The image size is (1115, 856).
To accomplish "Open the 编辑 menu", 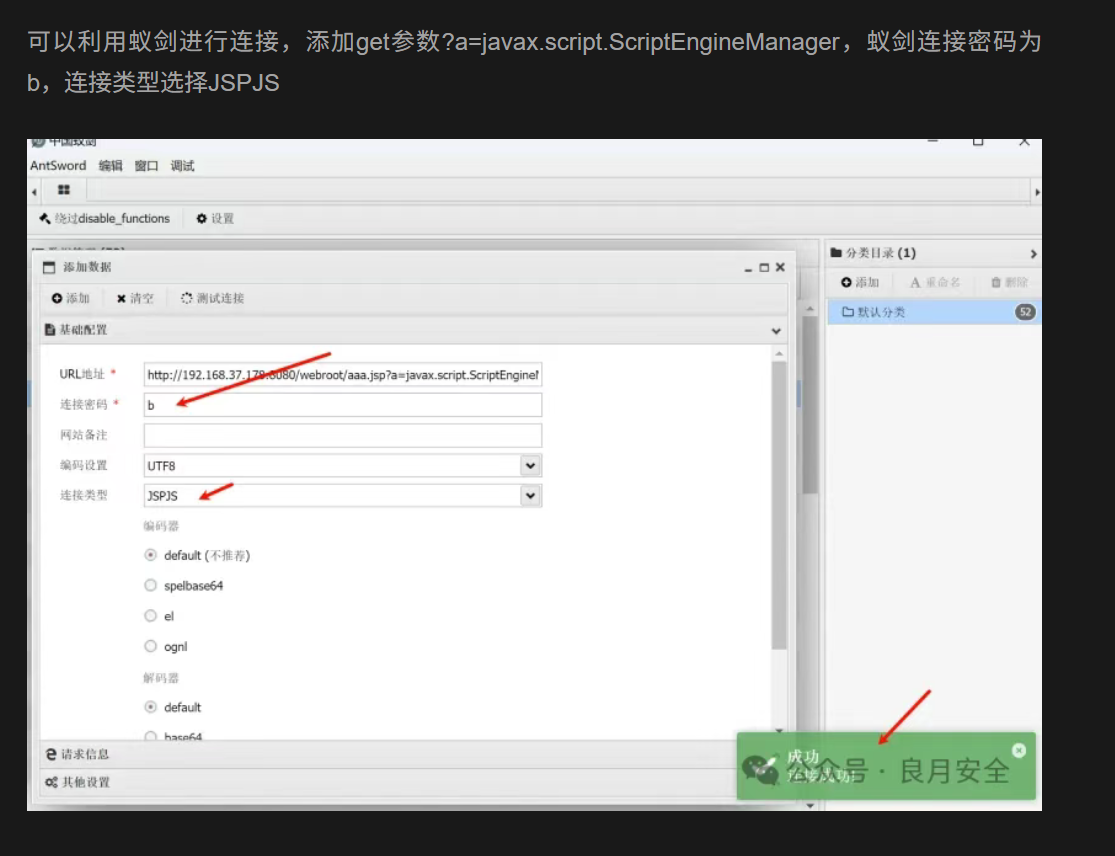I will pyautogui.click(x=110, y=166).
